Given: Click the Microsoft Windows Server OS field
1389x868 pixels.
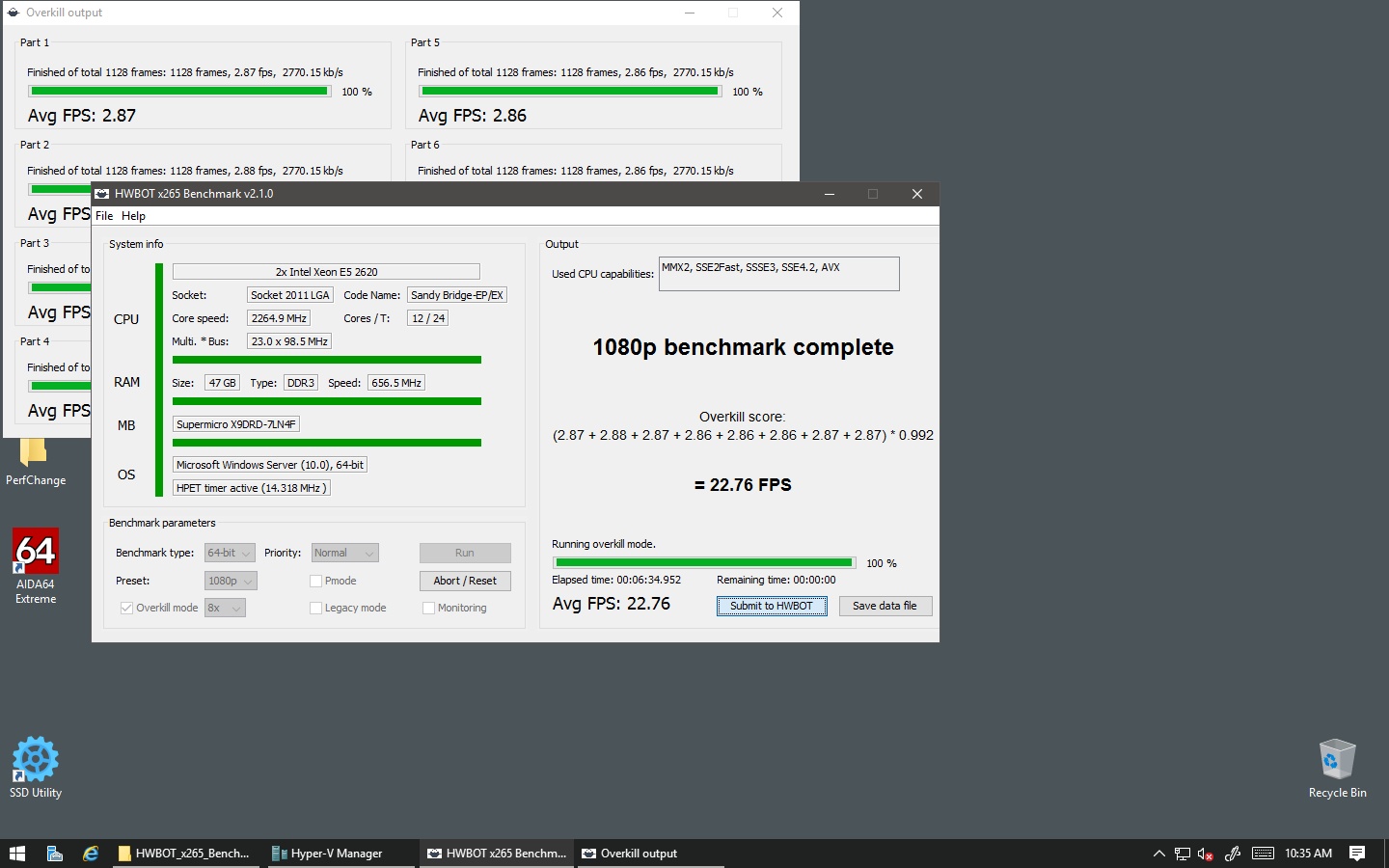Looking at the screenshot, I should pyautogui.click(x=270, y=465).
